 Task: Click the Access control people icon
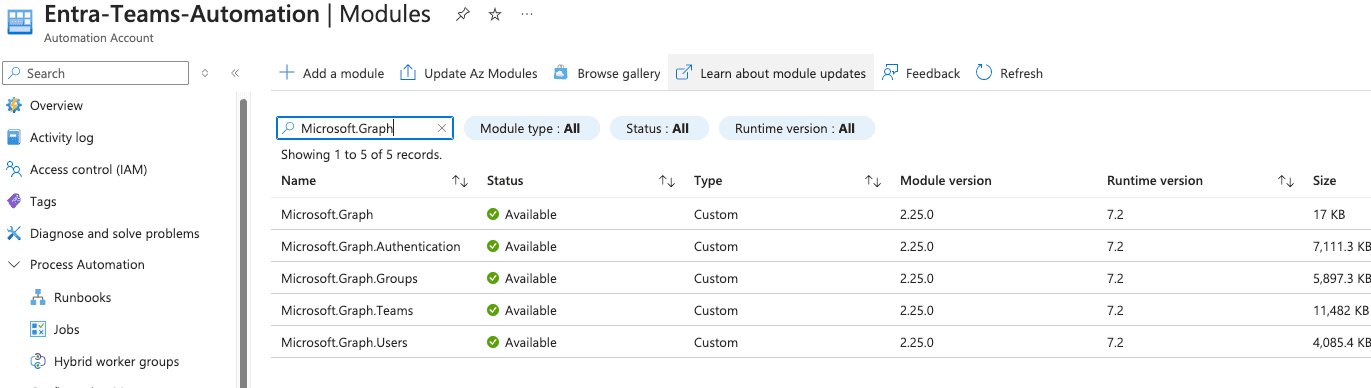click(14, 169)
